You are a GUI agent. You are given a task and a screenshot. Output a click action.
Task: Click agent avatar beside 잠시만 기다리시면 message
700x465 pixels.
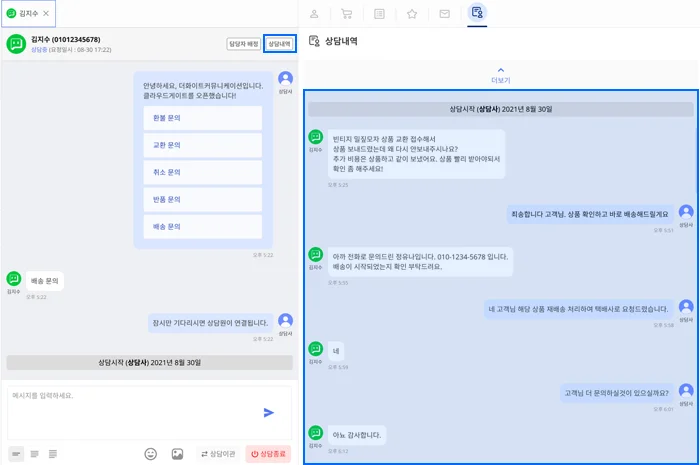point(285,320)
